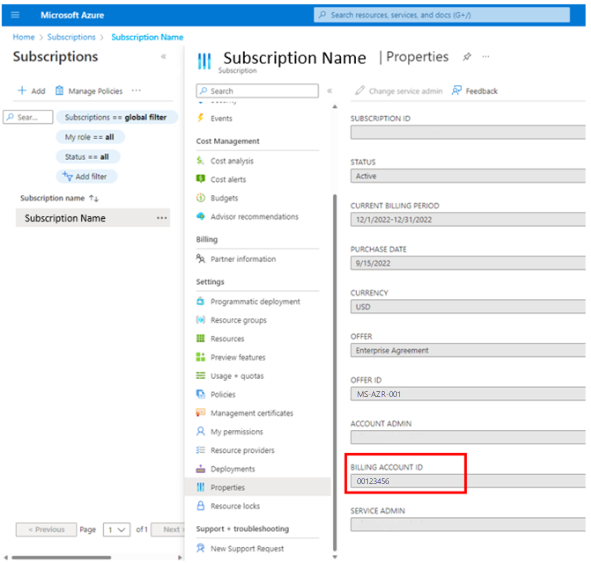Click the horizontal scrollbar thumb at bottom
Viewport: 591px width, 563px height.
tap(61, 557)
